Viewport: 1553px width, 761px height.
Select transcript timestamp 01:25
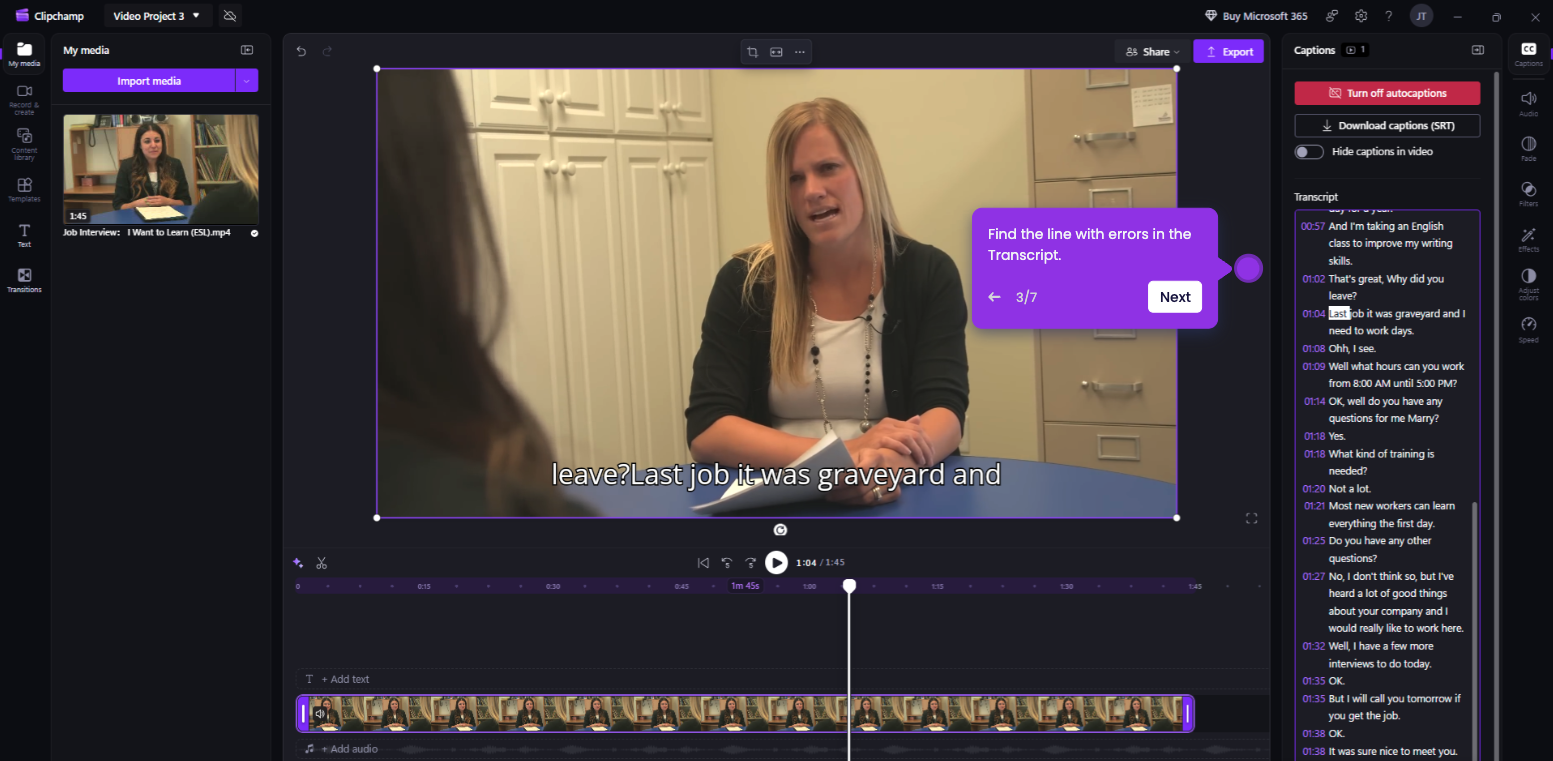[x=1313, y=541]
